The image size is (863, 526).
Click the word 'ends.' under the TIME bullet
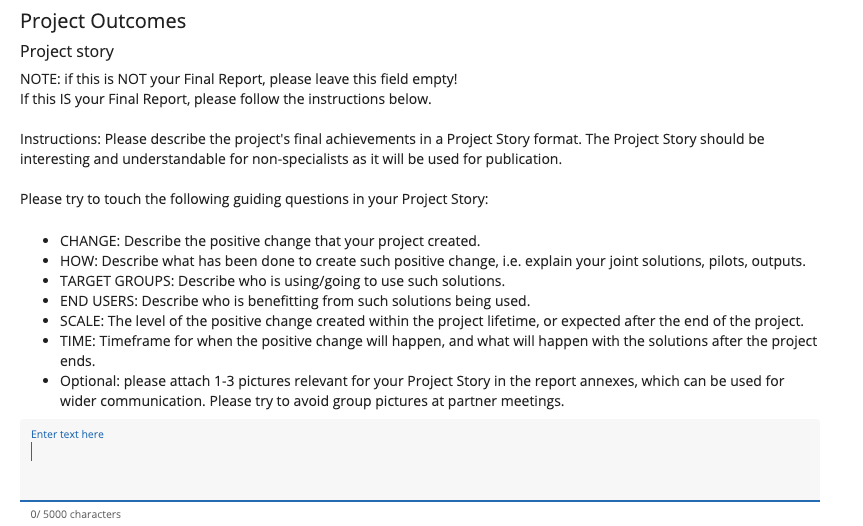pos(78,361)
